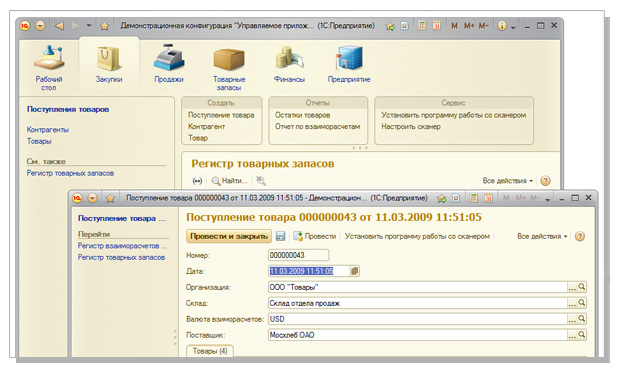619x373 pixels.
Task: Open calendar icon in main window title bar
Action: [436, 26]
